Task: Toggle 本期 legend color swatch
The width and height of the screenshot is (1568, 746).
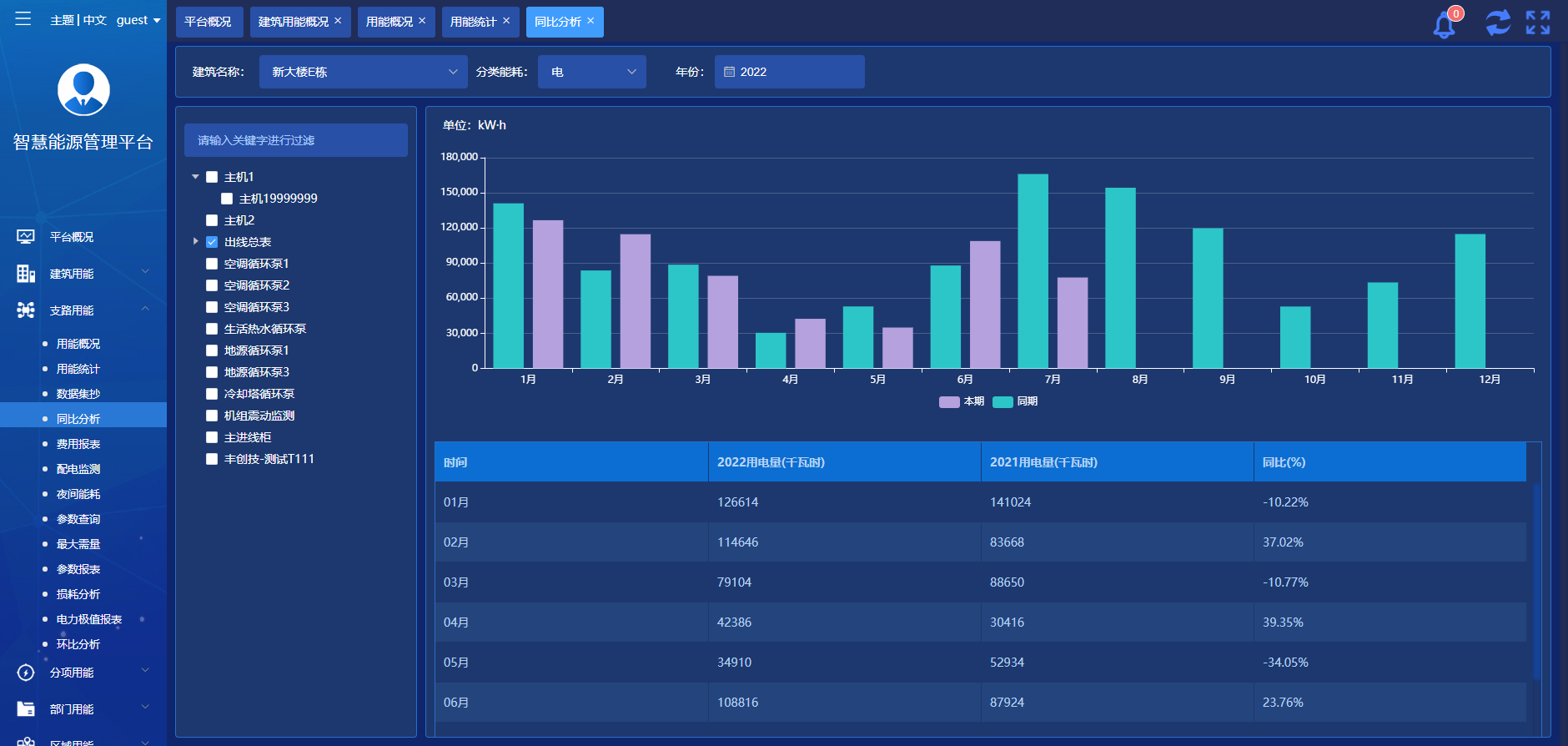Action: click(949, 402)
